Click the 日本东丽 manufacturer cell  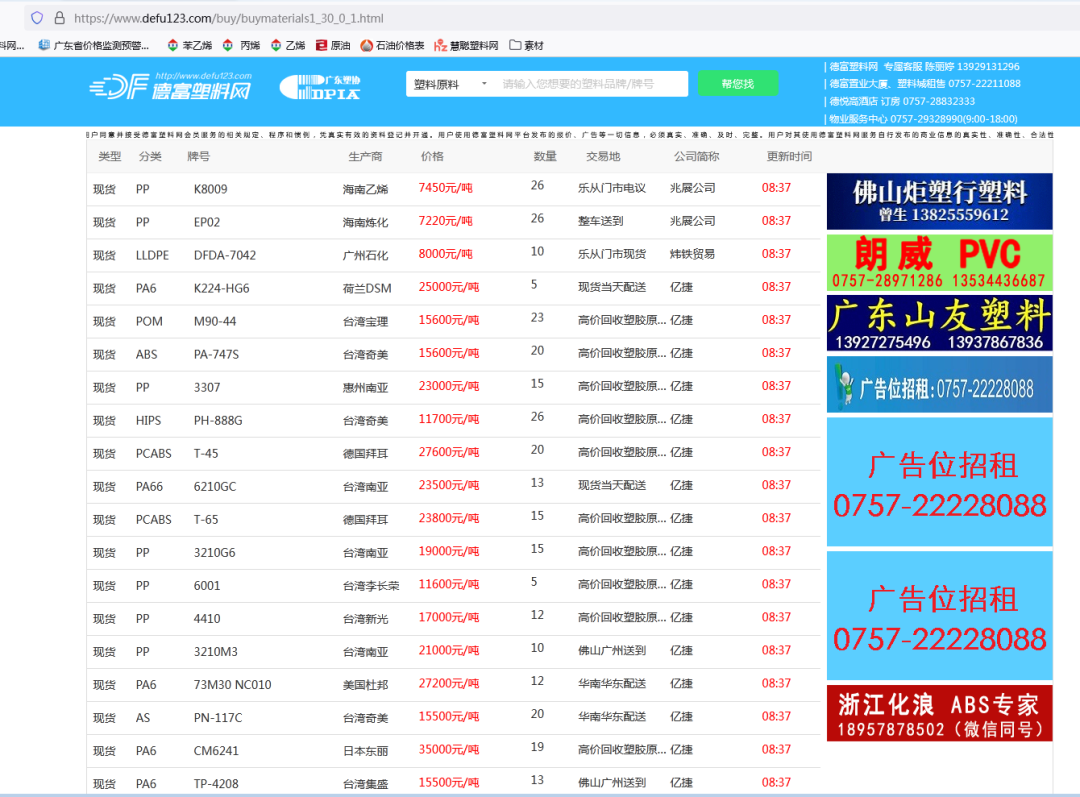coord(366,752)
